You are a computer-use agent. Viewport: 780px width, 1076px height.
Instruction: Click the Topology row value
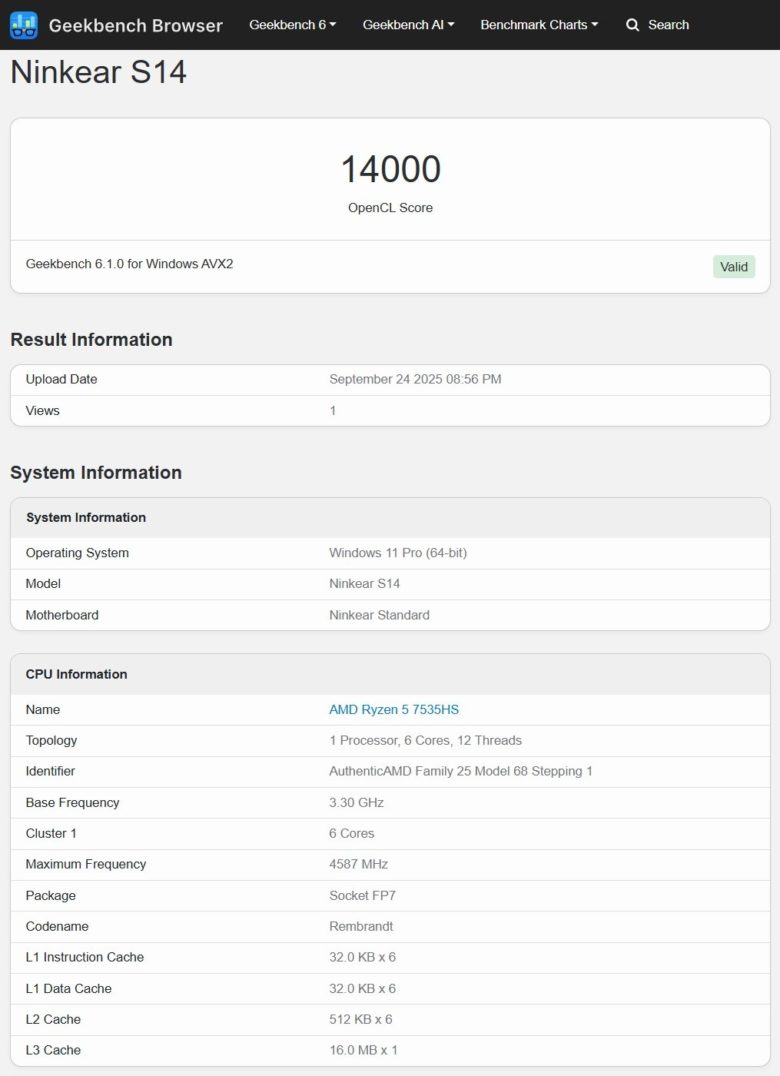click(x=425, y=740)
